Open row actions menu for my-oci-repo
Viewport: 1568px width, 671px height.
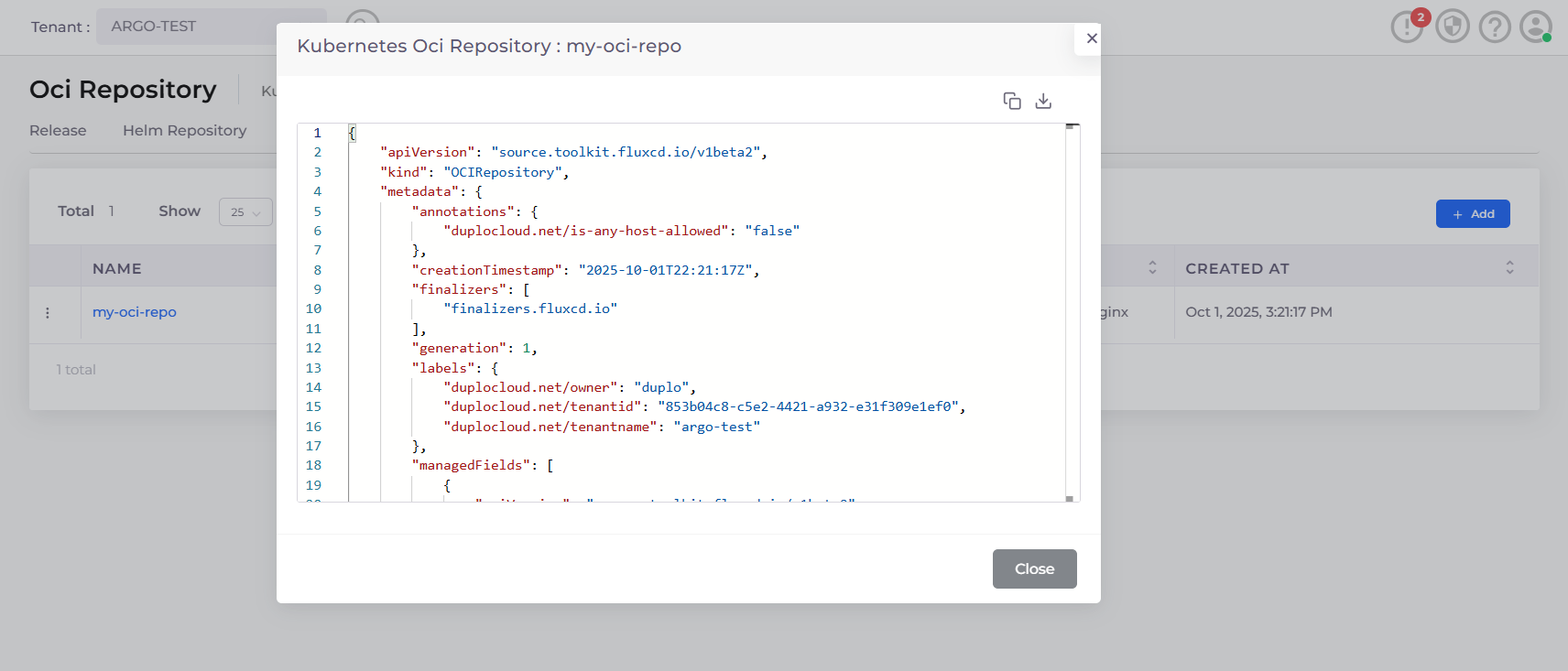click(48, 313)
